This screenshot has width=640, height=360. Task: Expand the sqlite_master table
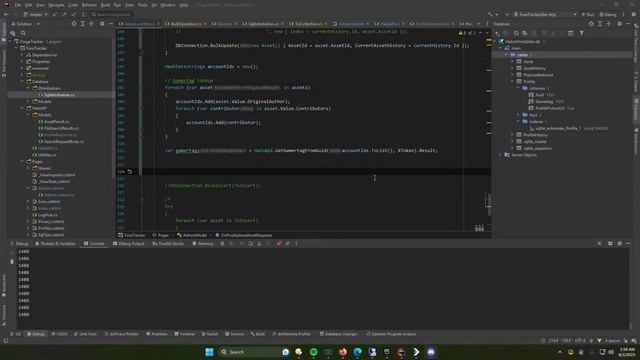point(513,142)
